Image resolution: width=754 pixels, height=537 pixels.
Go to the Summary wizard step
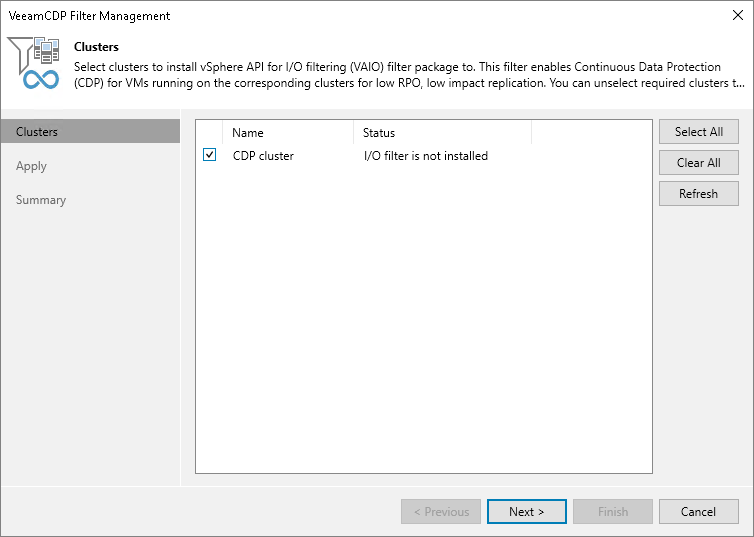click(x=41, y=200)
